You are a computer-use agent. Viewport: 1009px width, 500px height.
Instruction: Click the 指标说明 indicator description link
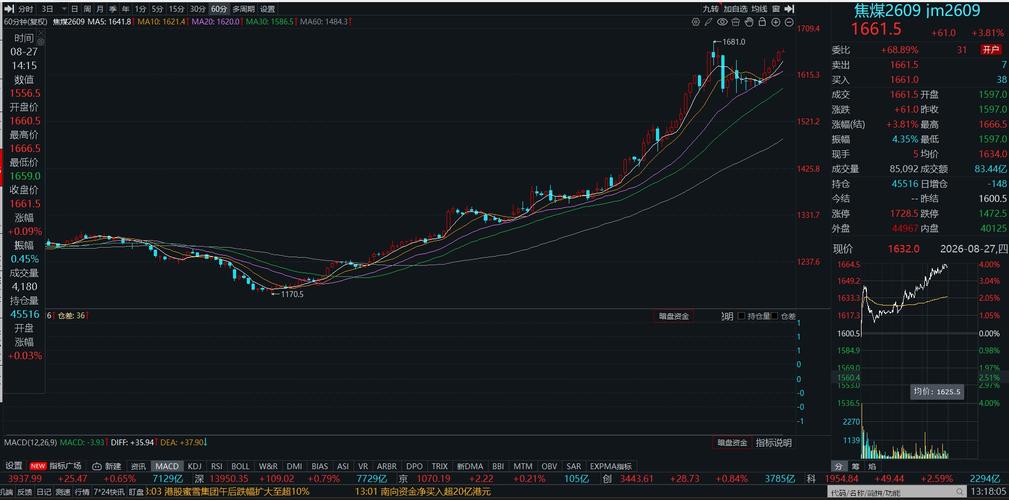click(773, 443)
